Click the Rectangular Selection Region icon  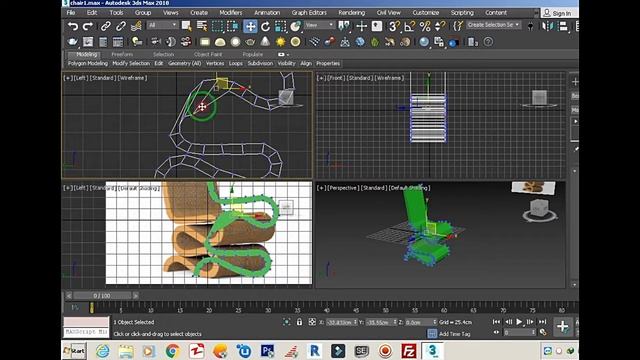pyautogui.click(x=217, y=27)
